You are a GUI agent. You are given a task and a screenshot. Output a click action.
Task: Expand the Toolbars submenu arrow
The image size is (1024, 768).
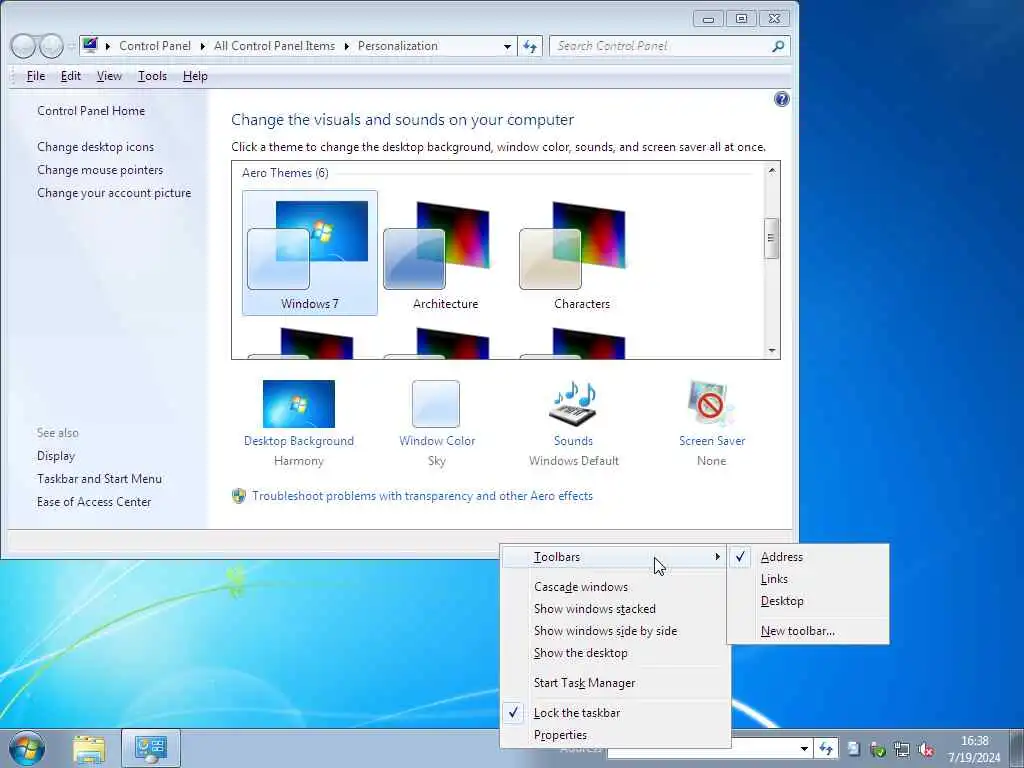tap(717, 557)
